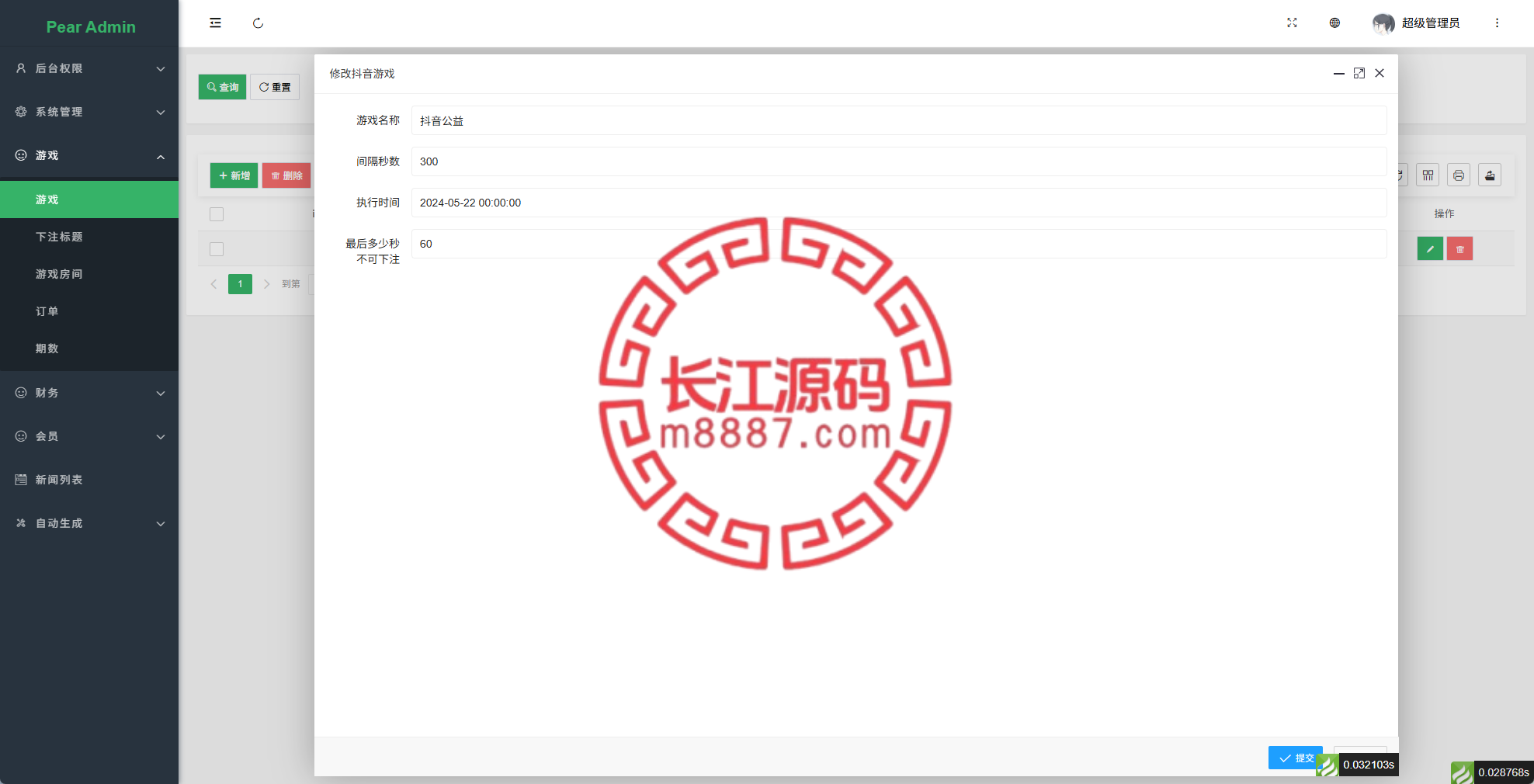1534x784 pixels.
Task: Open the 游戏房间 submenu item
Action: click(x=89, y=274)
